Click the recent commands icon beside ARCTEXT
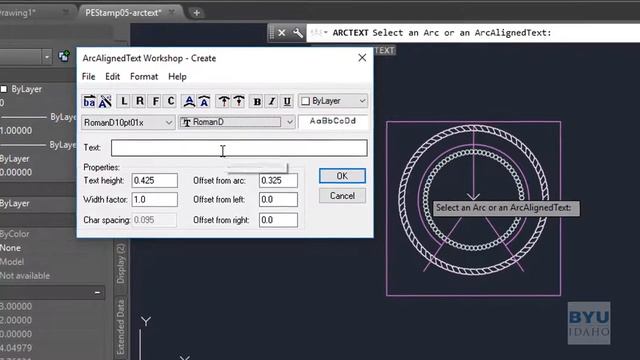 319,33
